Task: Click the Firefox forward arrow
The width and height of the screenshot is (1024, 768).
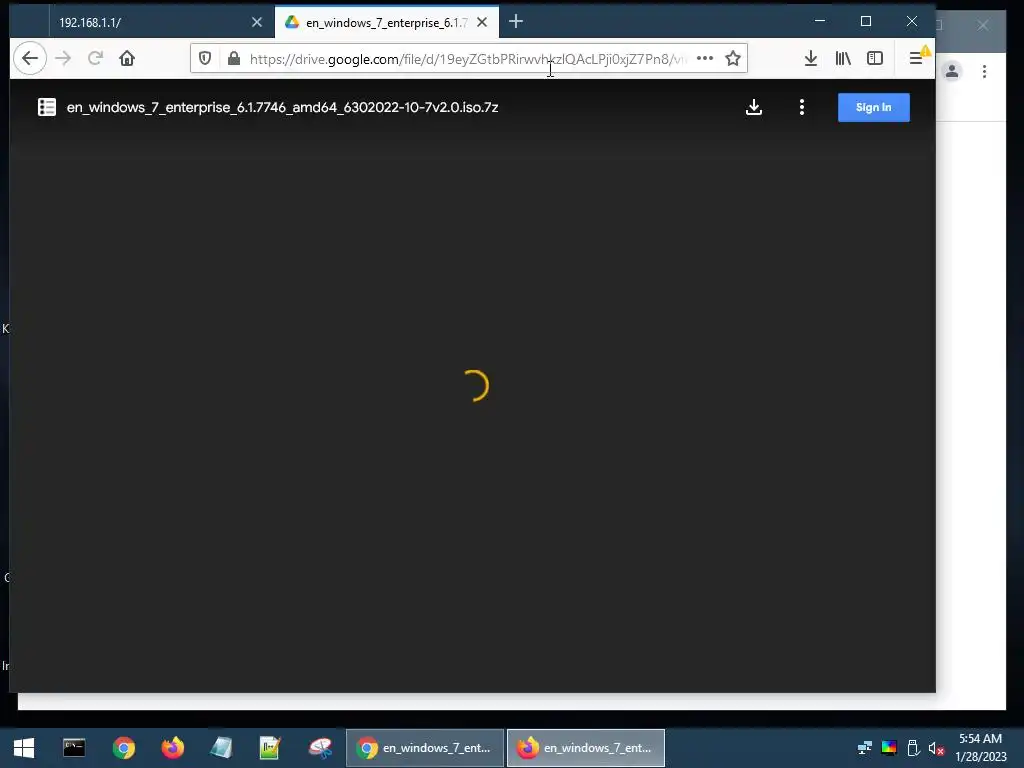Action: (63, 58)
